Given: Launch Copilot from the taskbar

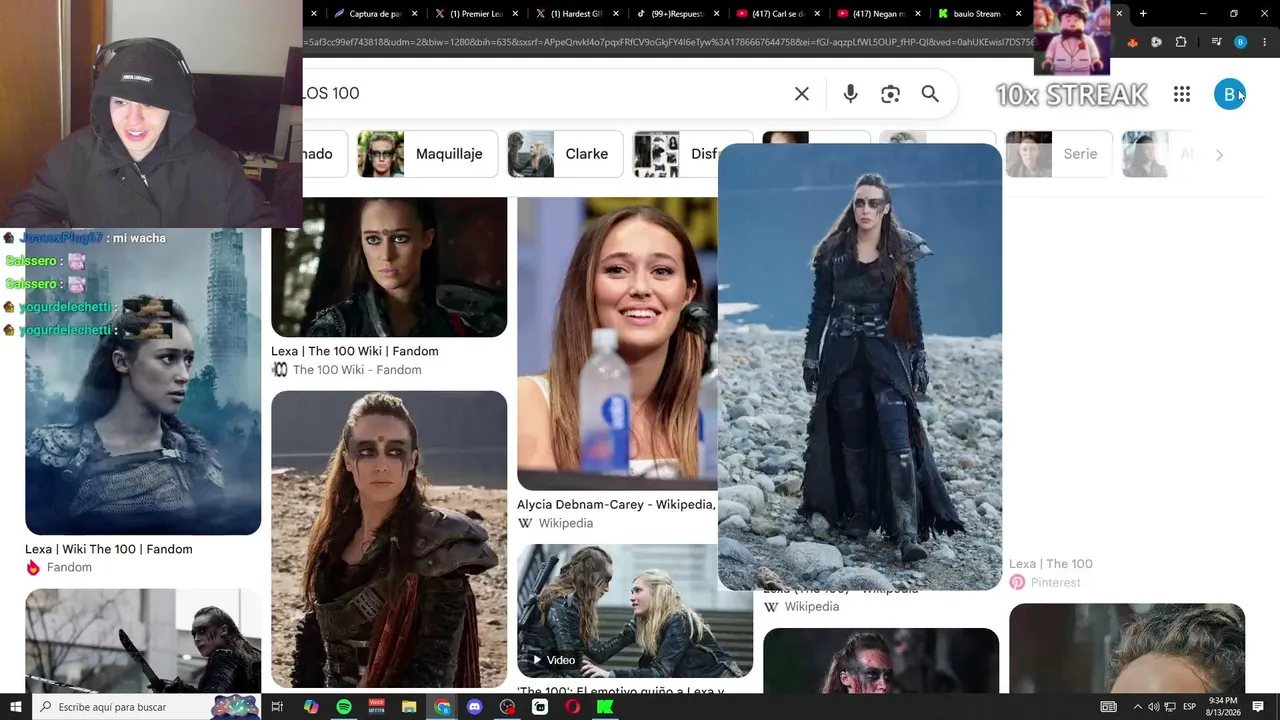Looking at the screenshot, I should point(311,707).
